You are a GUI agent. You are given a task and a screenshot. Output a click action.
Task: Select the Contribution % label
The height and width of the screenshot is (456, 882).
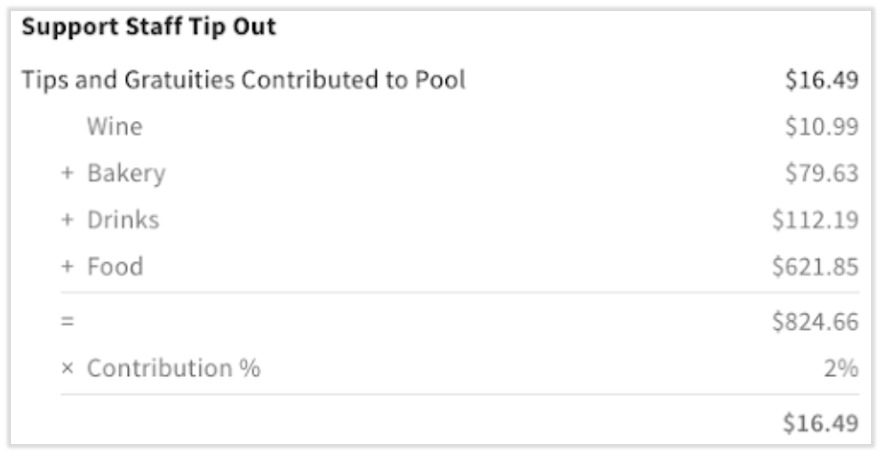[x=173, y=368]
